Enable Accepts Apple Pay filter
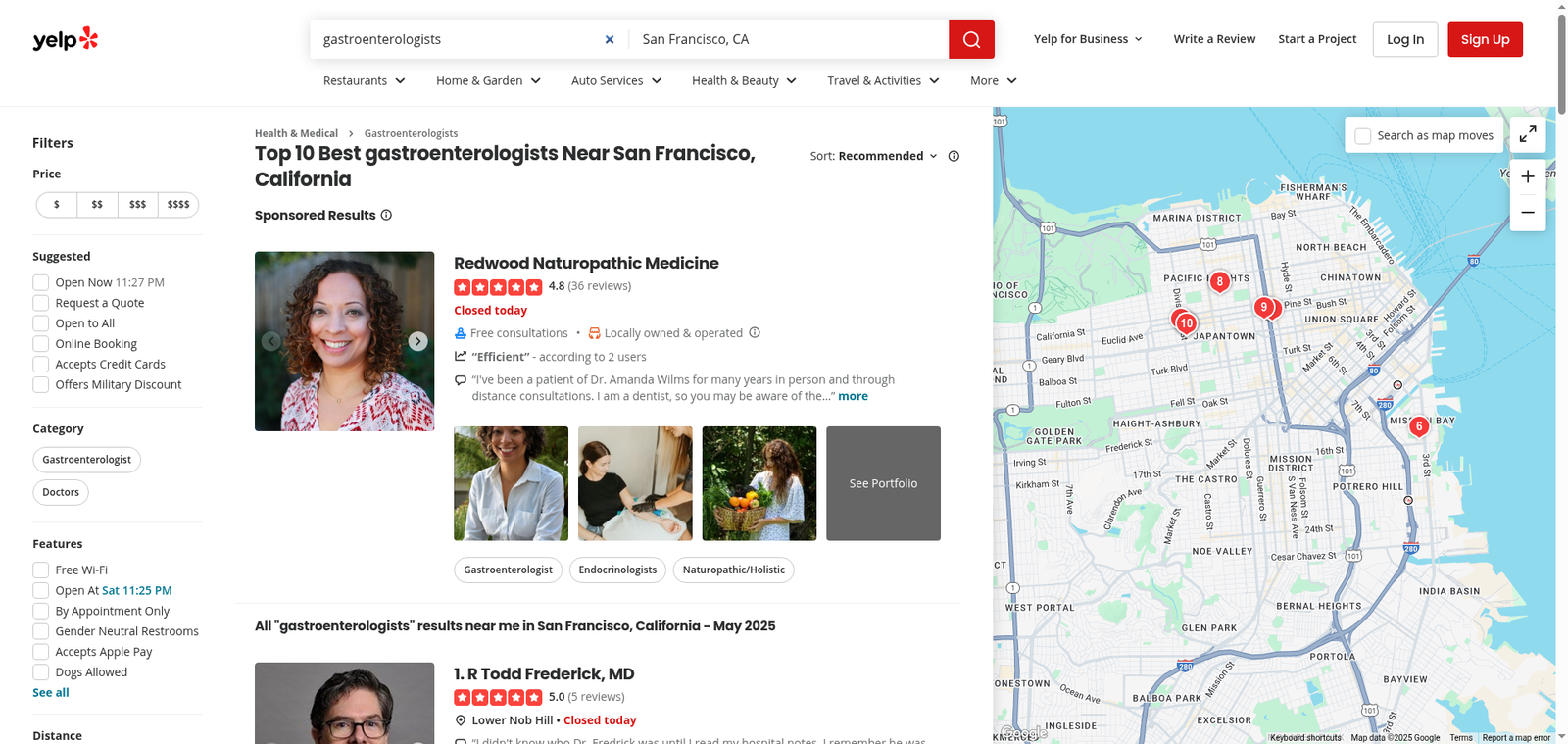This screenshot has width=1568, height=744. pos(41,653)
